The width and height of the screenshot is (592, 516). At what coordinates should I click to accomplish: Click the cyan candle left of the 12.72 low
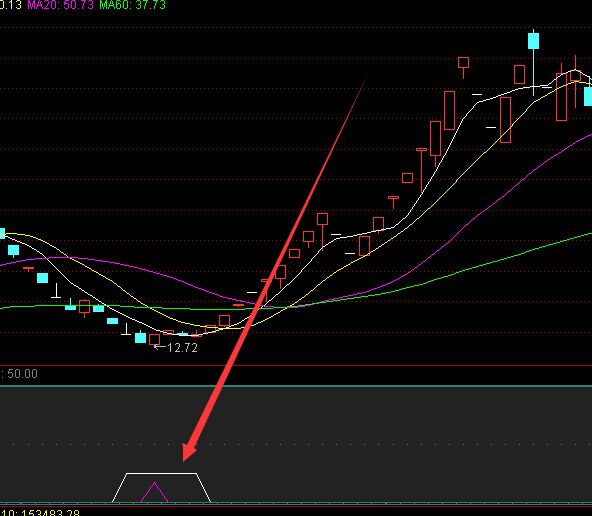pyautogui.click(x=140, y=337)
